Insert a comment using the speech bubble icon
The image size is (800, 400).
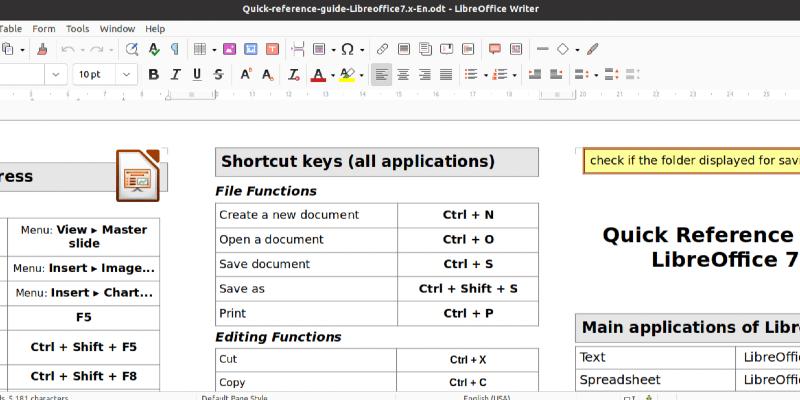[x=495, y=49]
